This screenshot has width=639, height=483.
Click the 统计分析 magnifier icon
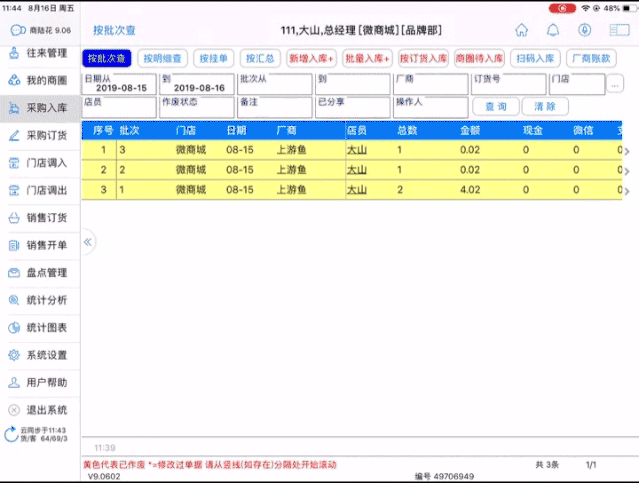tap(14, 300)
